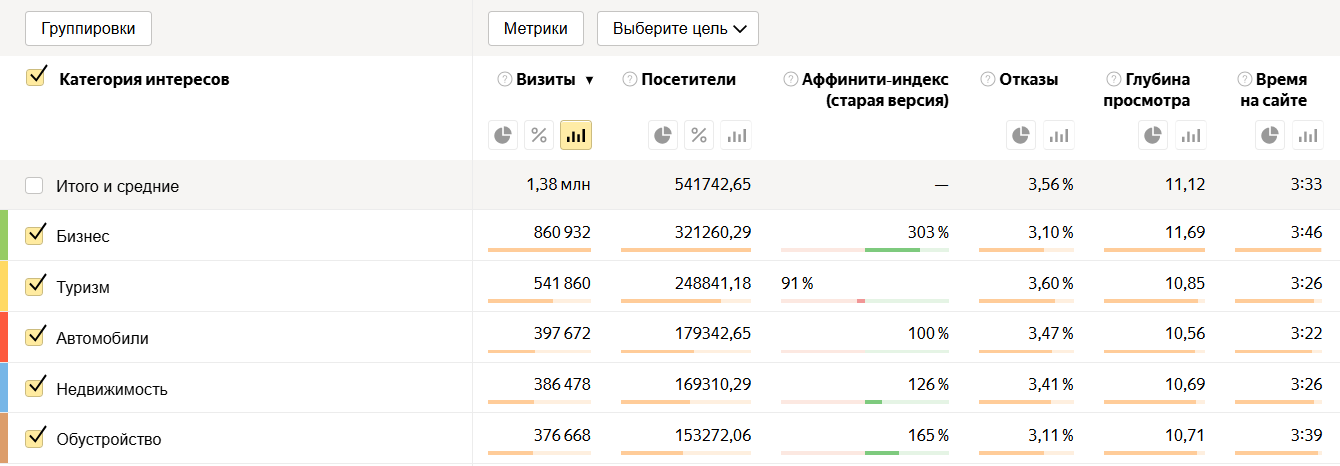1340x466 pixels.
Task: Open help icon next to Аффинити-индекс
Action: 791,80
